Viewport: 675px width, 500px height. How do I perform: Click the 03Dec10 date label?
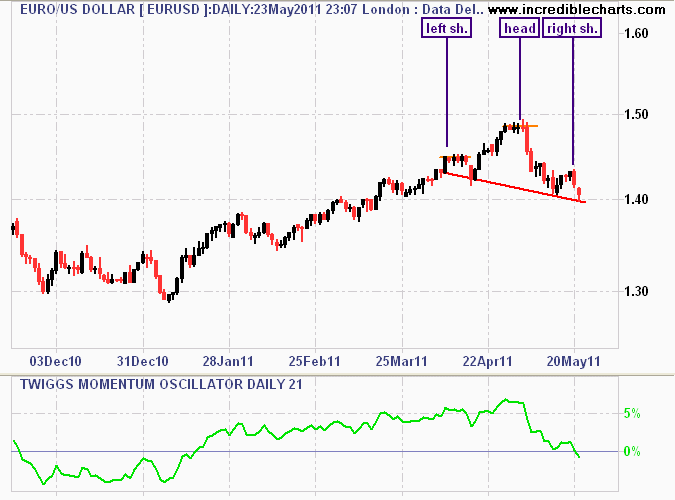click(x=51, y=359)
